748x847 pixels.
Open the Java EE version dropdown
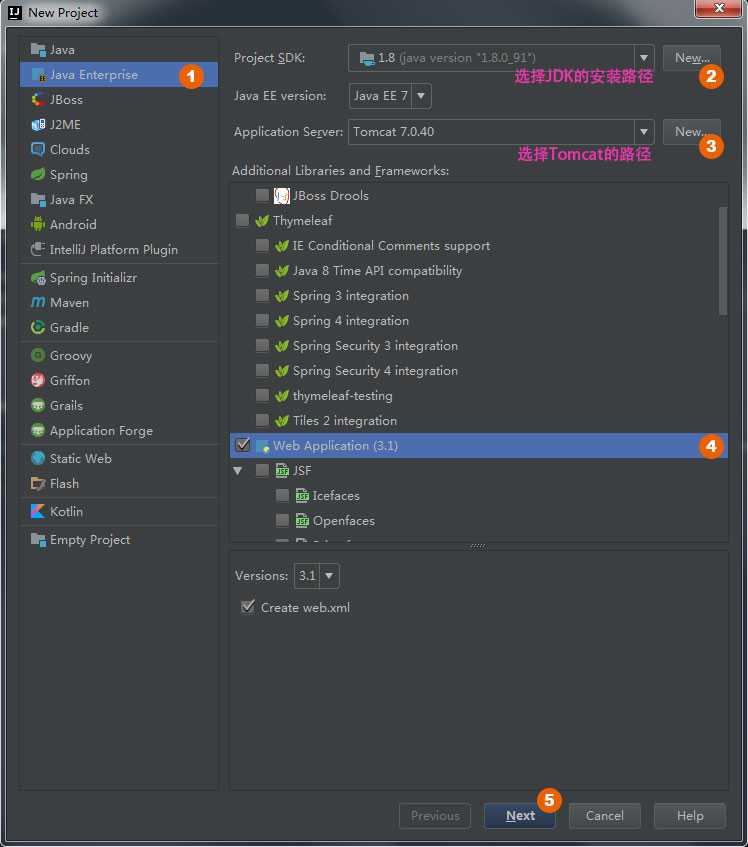click(x=390, y=96)
